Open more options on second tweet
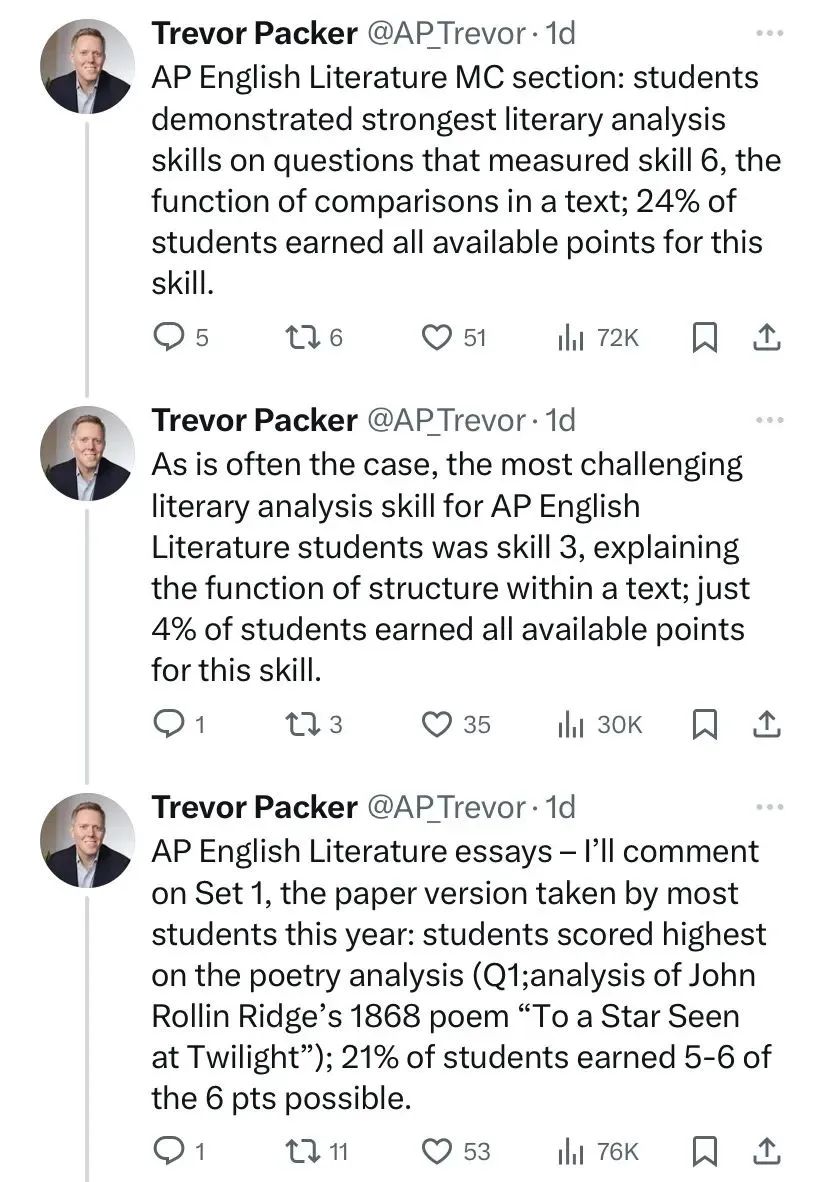The image size is (828, 1182). tap(770, 420)
